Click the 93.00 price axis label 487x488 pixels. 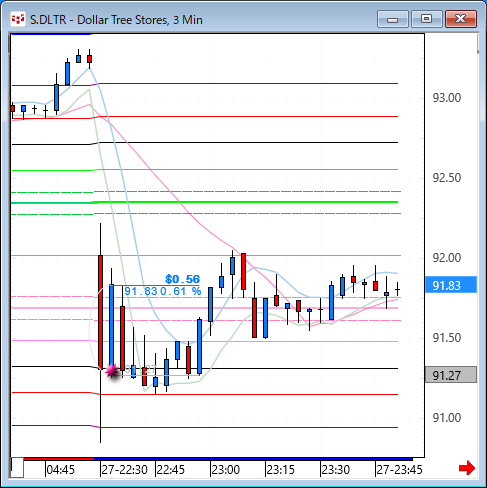(x=447, y=98)
